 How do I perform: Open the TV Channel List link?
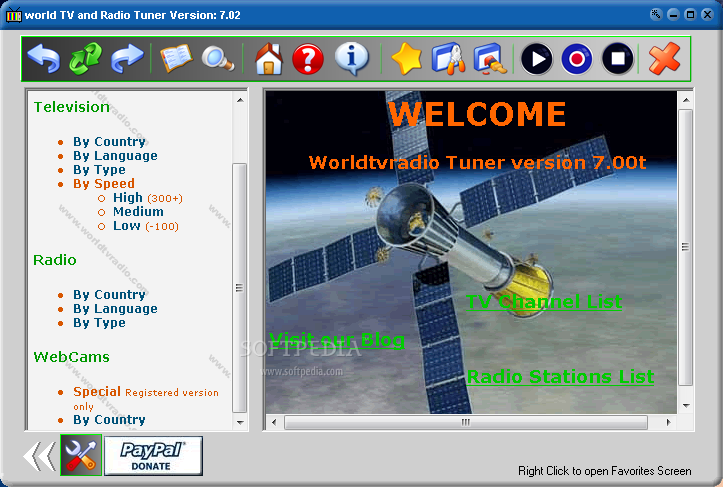(x=544, y=302)
